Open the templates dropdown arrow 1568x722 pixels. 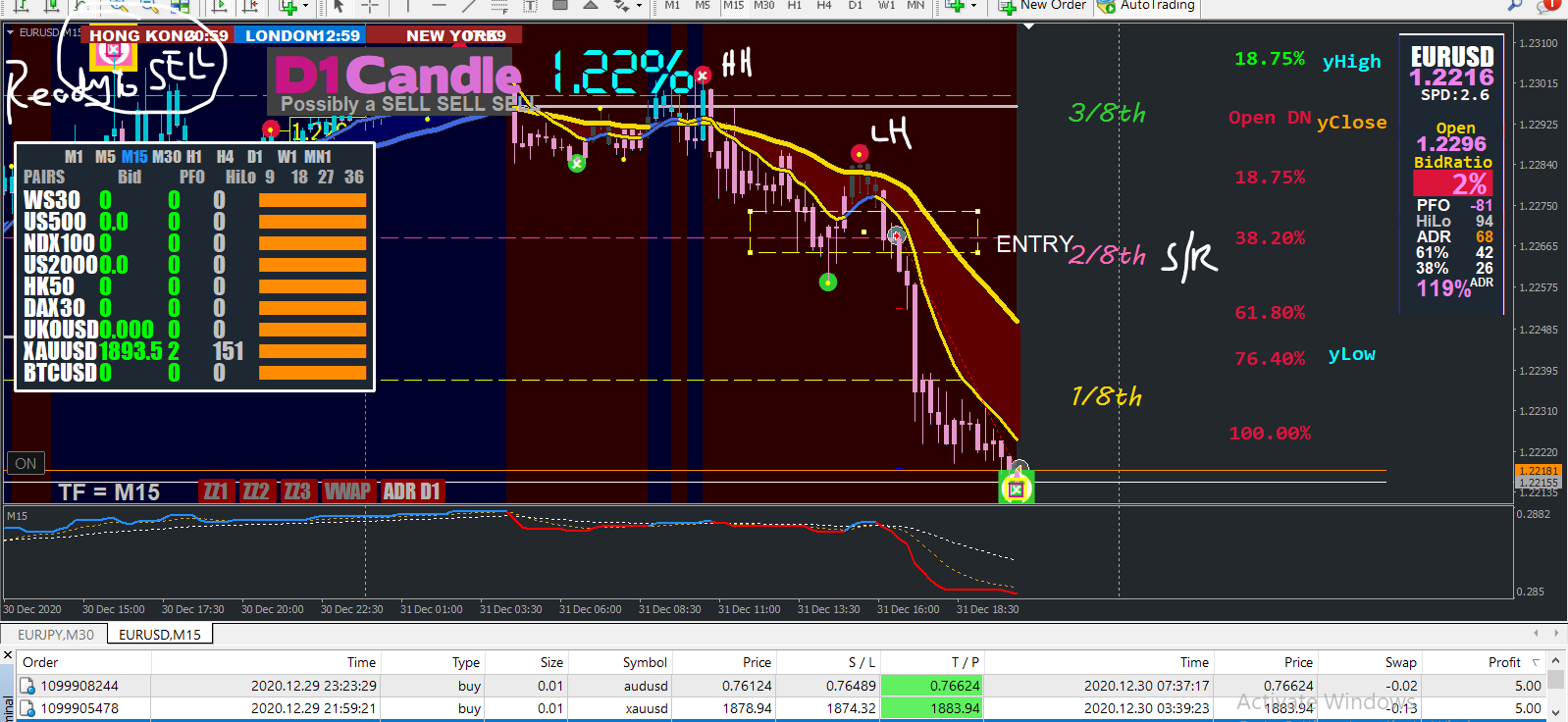tap(972, 6)
